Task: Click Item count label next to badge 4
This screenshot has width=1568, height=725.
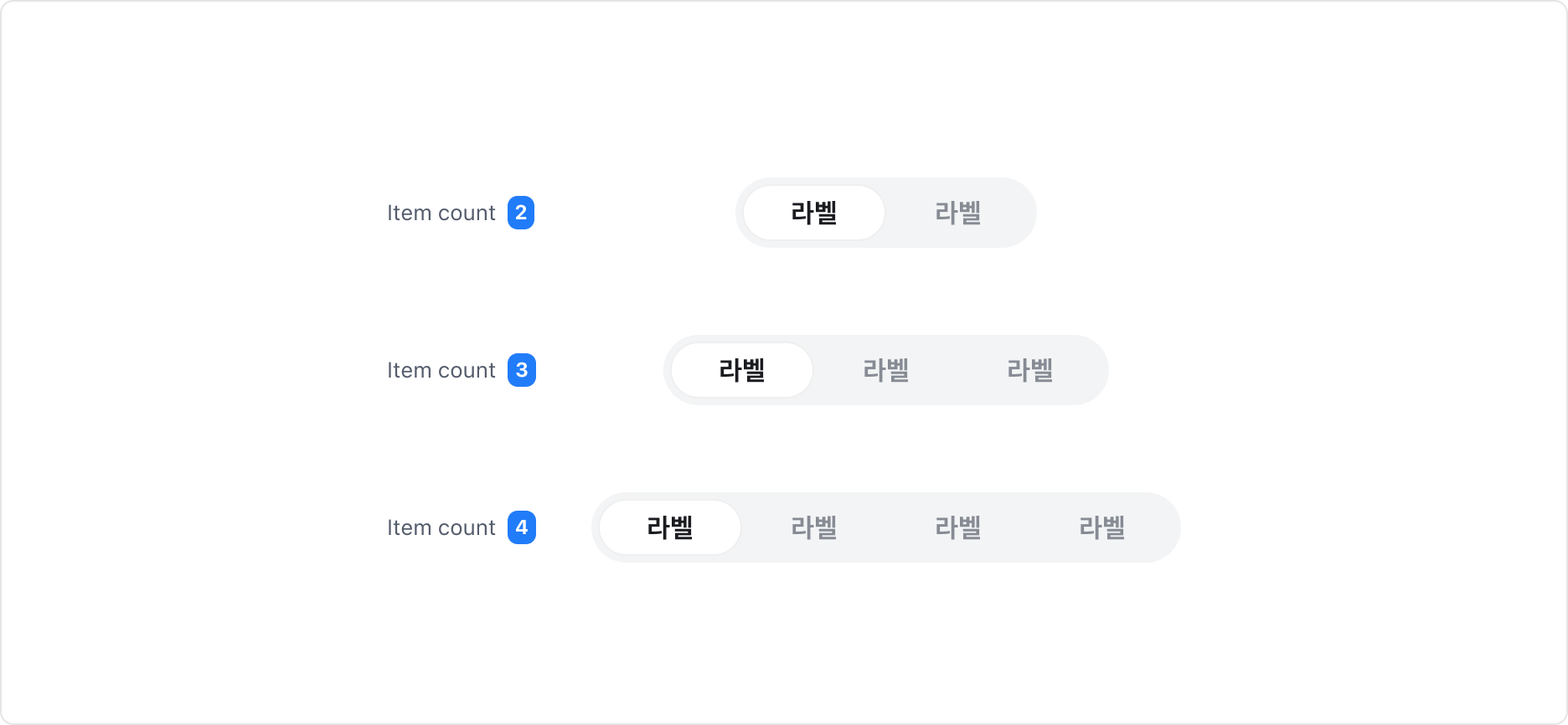Action: (441, 527)
